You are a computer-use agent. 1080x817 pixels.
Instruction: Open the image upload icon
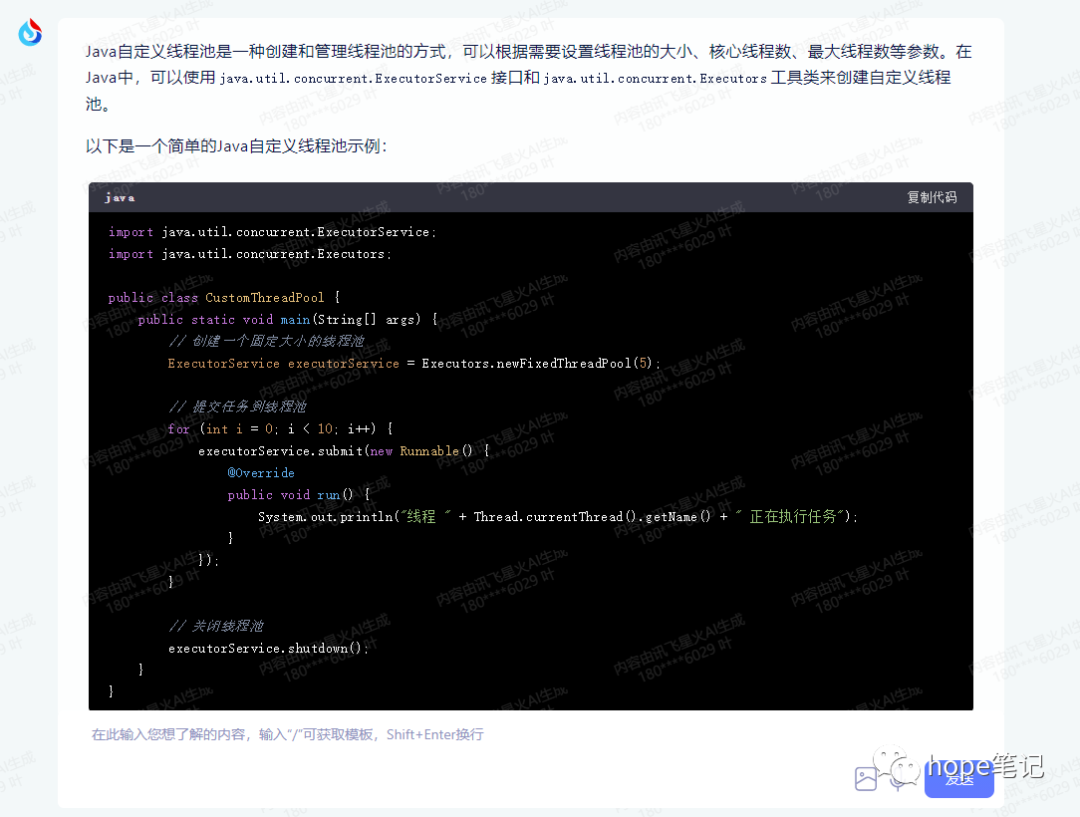pos(866,778)
